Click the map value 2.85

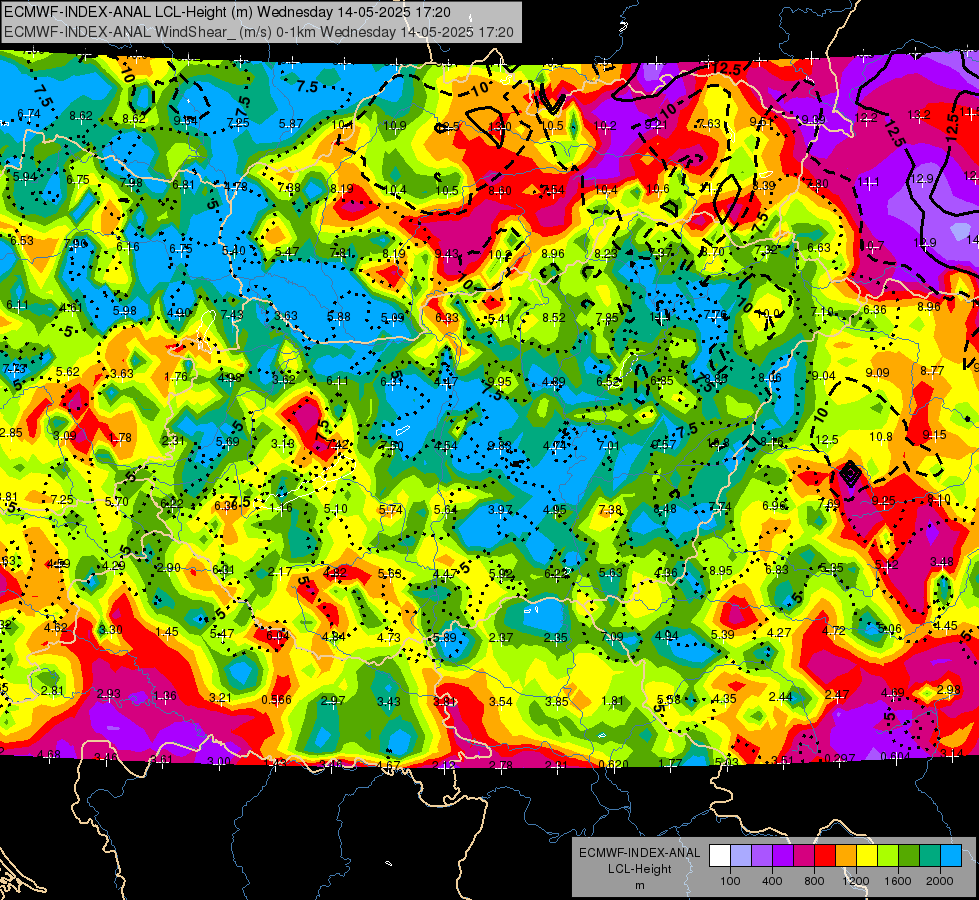(11, 433)
